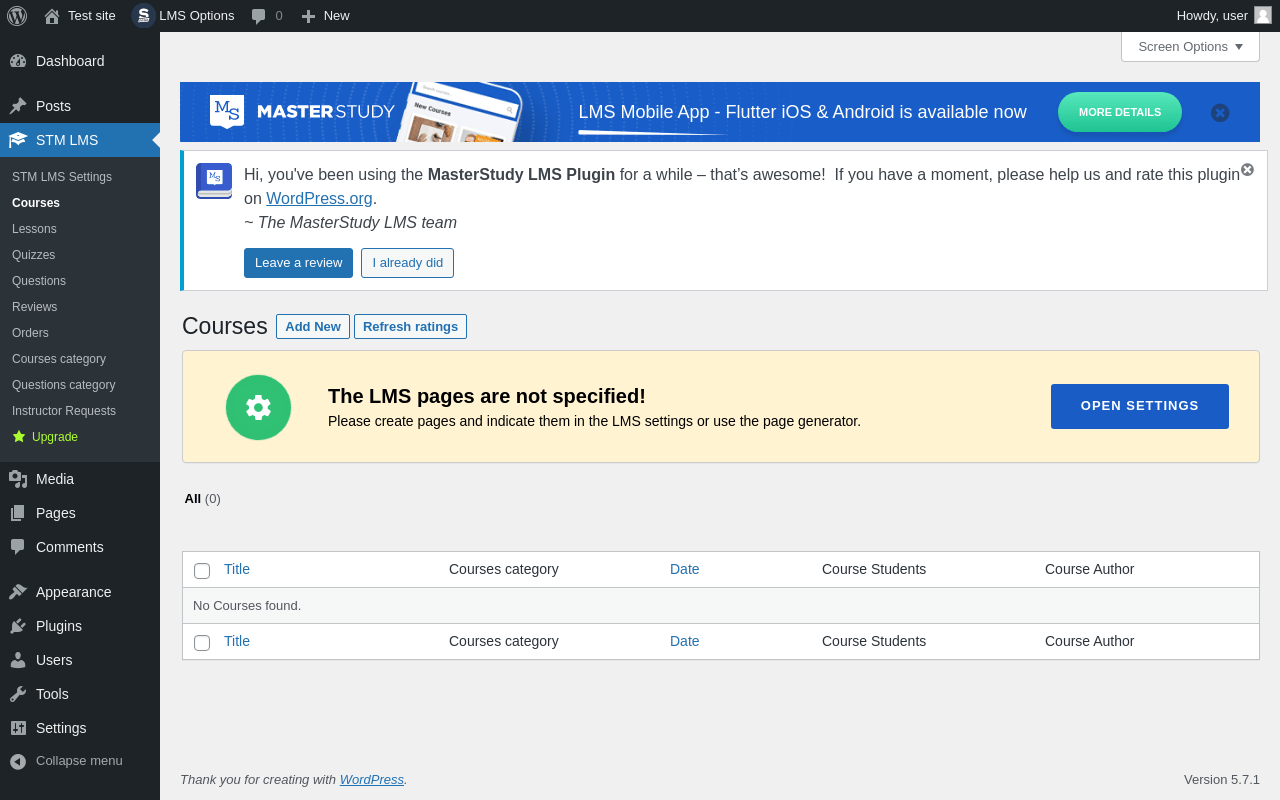Open the comments bubble in admin bar
The width and height of the screenshot is (1280, 800).
259,16
